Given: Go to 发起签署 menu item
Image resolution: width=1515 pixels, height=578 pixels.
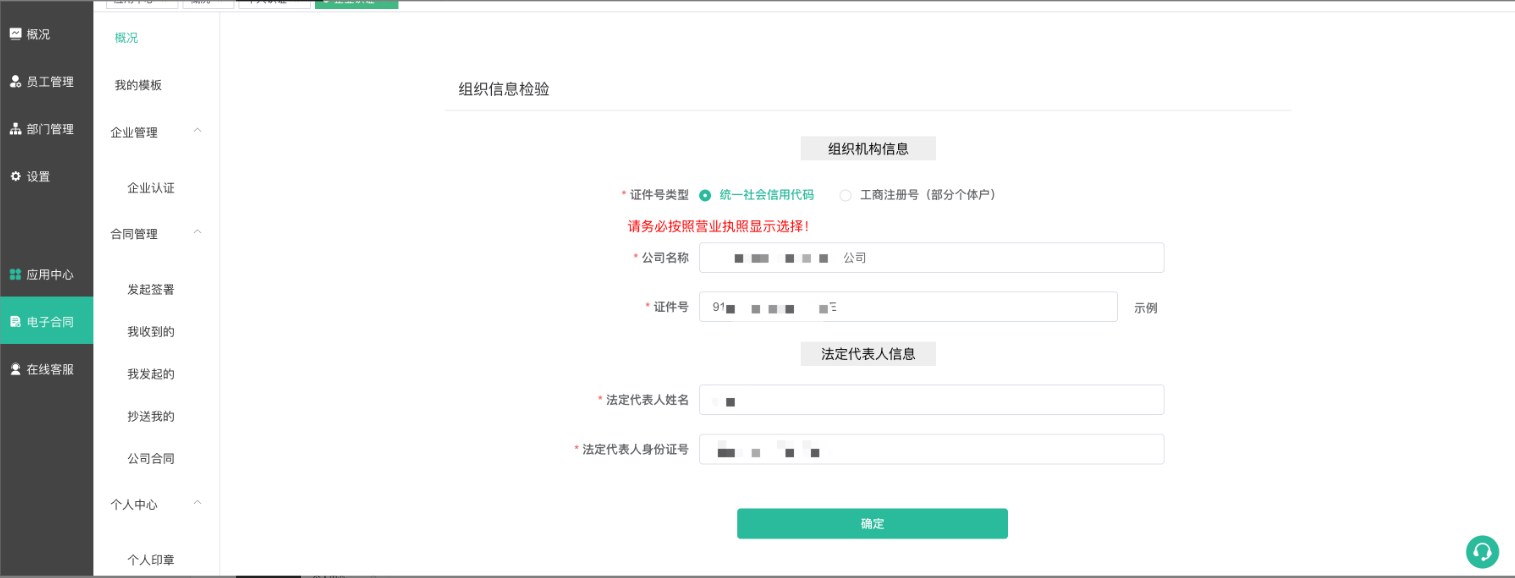Looking at the screenshot, I should (151, 289).
